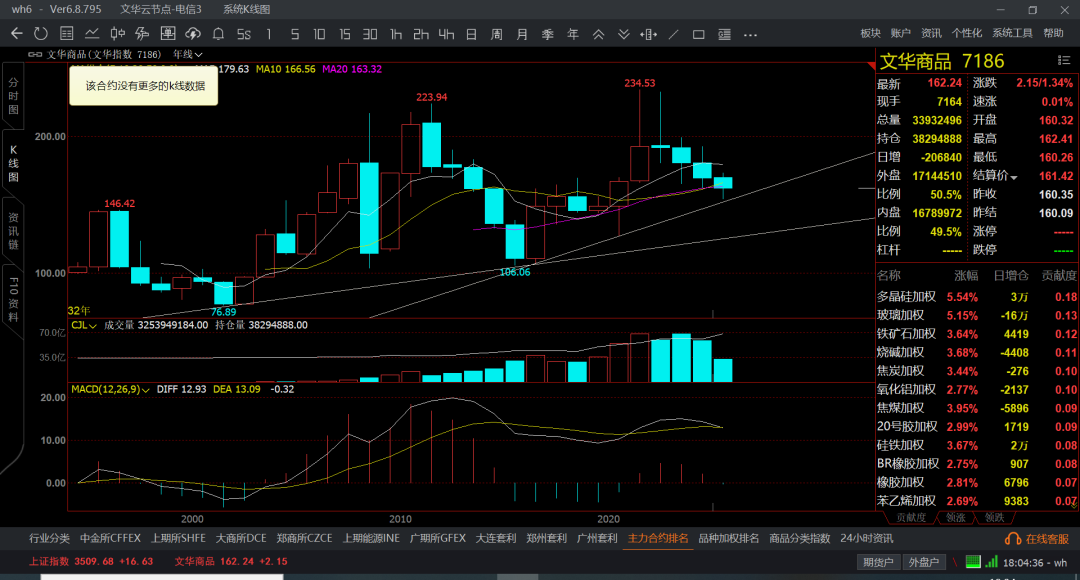Select the 周 weekly period button

click(496, 34)
